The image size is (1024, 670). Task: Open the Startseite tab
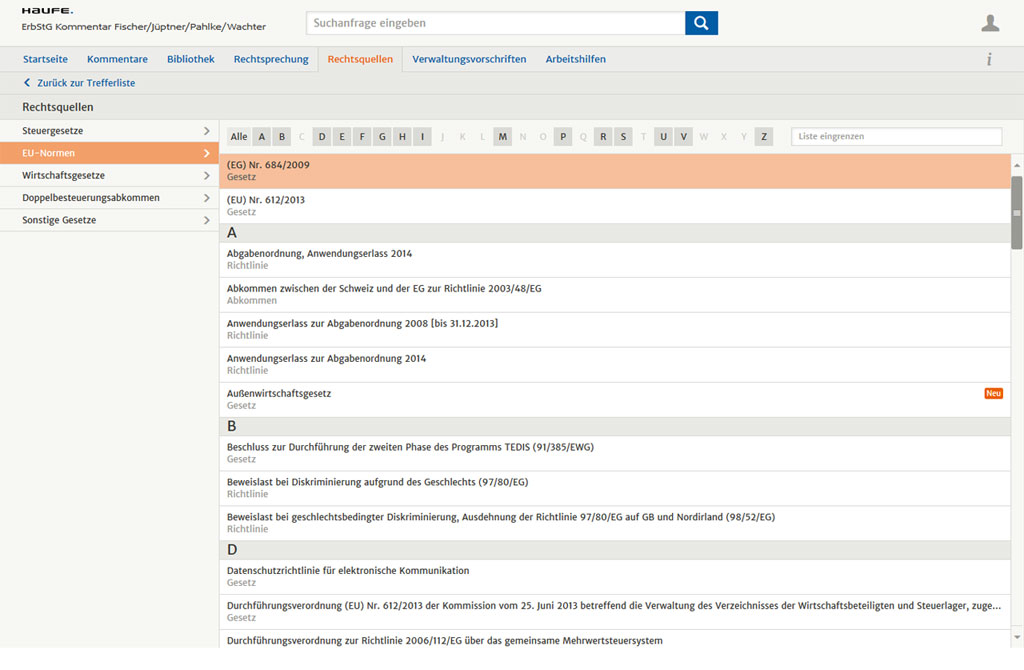coord(45,59)
